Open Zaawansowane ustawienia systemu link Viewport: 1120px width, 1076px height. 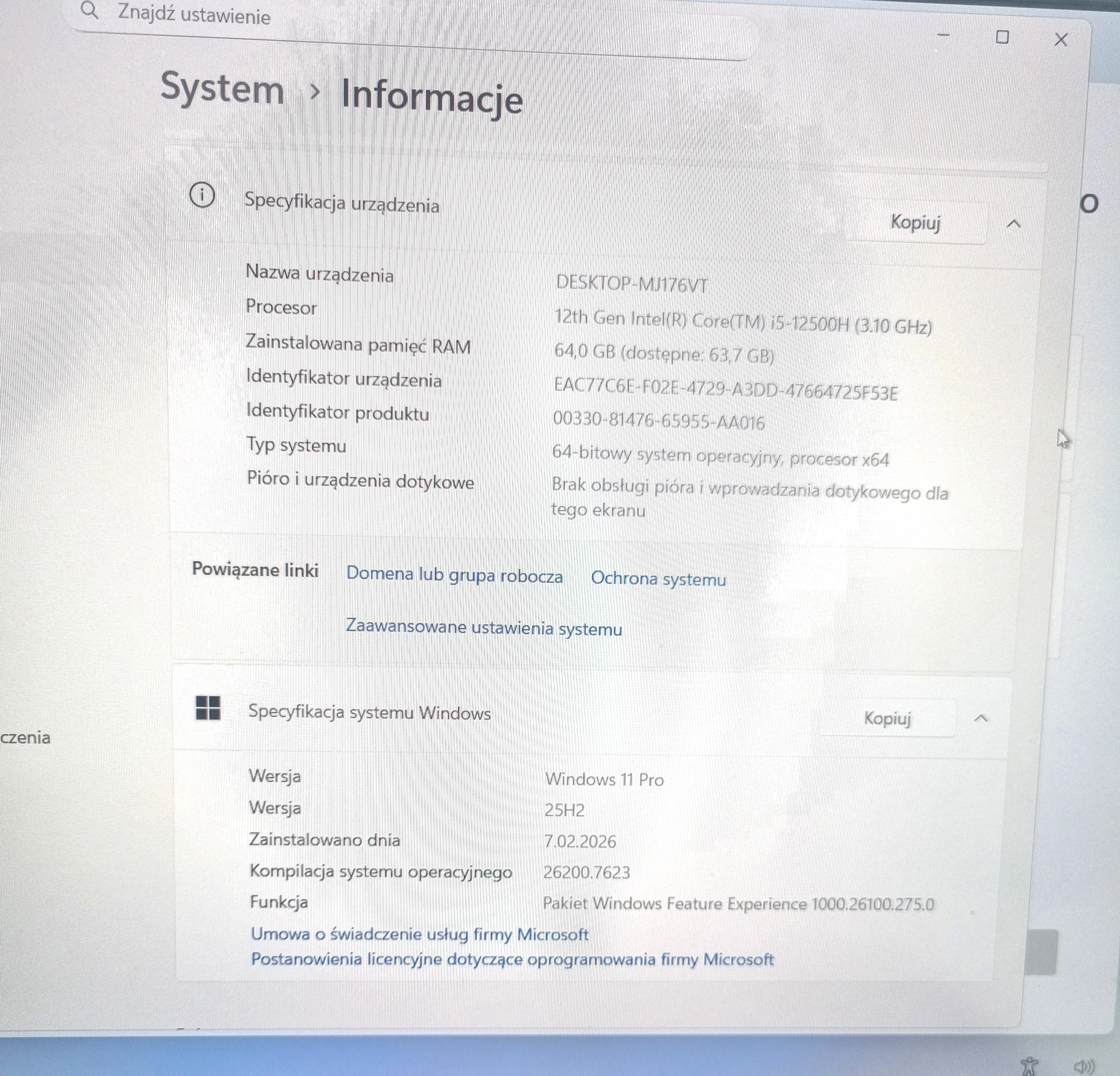[484, 628]
